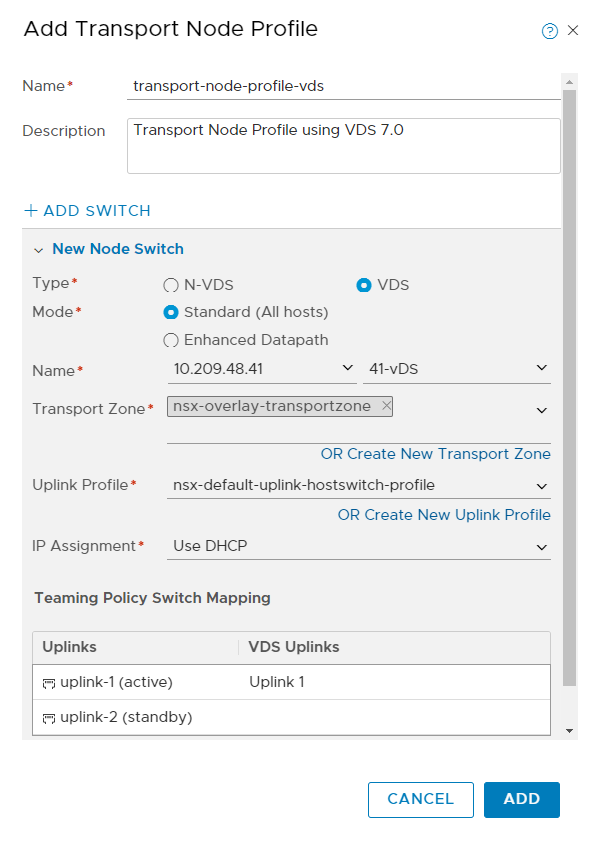Image resolution: width=594 pixels, height=842 pixels.
Task: Click the scrollbar down arrow
Action: [569, 731]
